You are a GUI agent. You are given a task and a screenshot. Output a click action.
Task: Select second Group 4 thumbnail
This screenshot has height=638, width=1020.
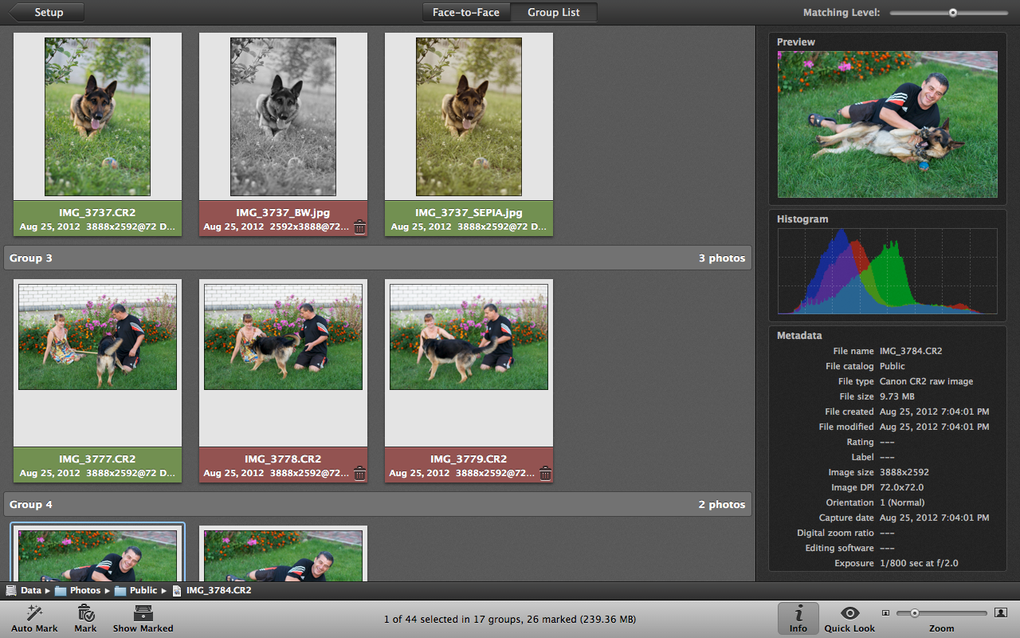[283, 555]
